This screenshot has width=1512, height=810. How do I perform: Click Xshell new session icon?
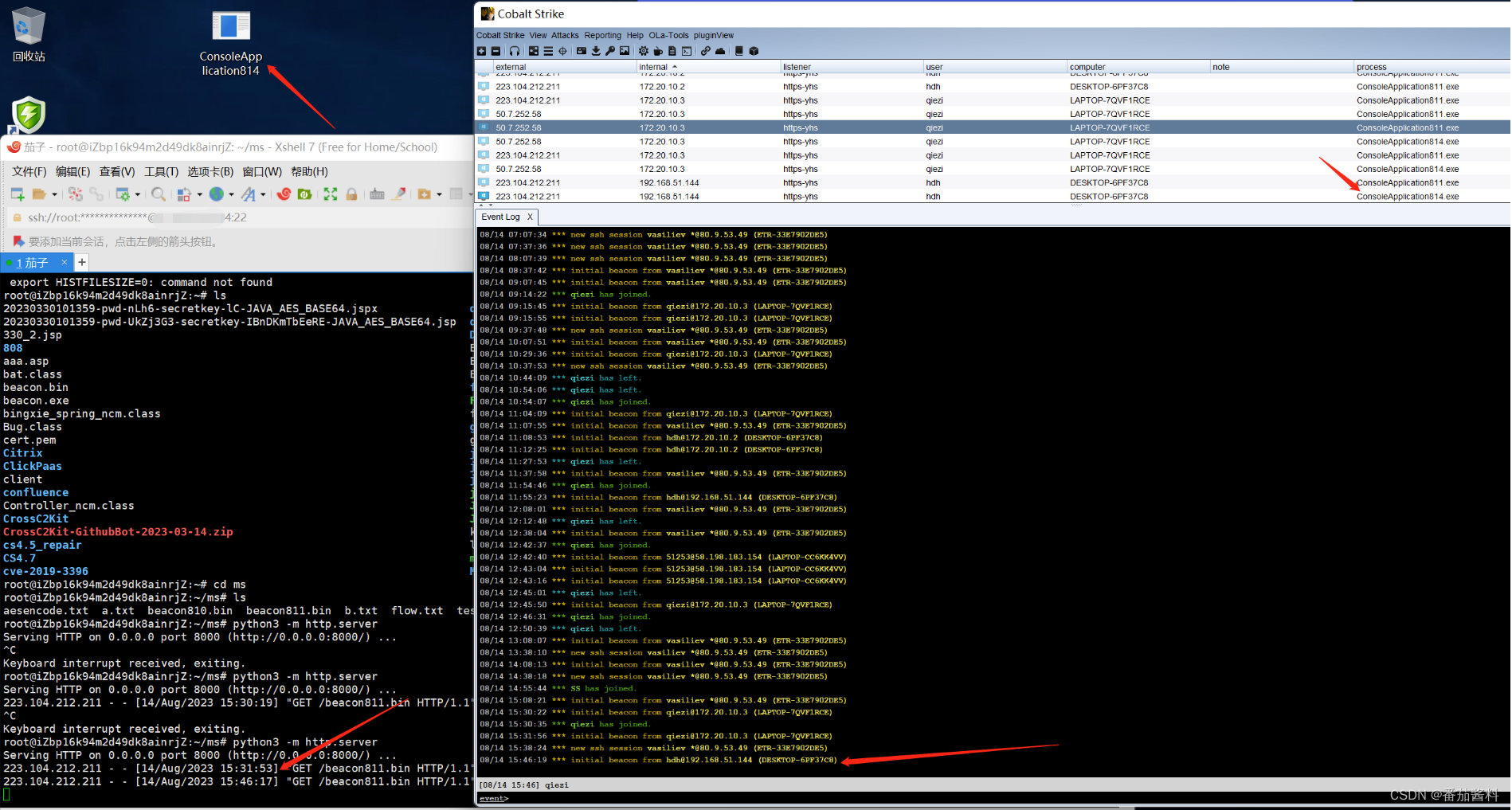(x=18, y=194)
